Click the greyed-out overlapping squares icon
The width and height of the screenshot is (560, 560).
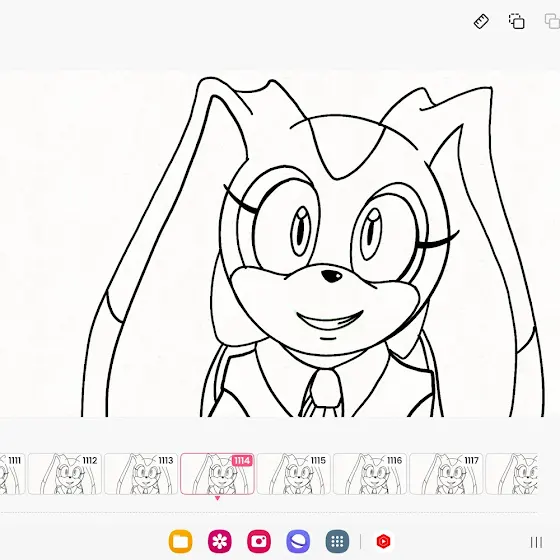click(552, 21)
